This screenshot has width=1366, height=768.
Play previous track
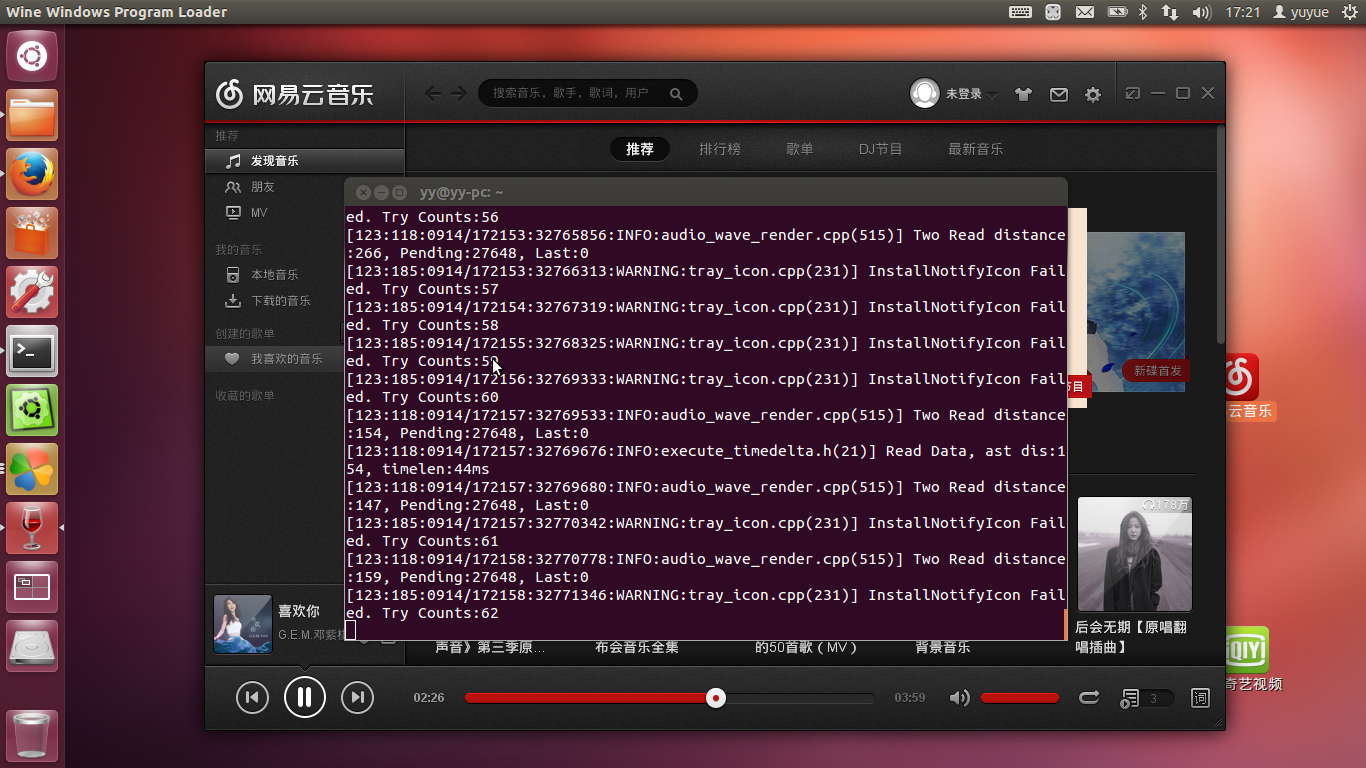[252, 697]
